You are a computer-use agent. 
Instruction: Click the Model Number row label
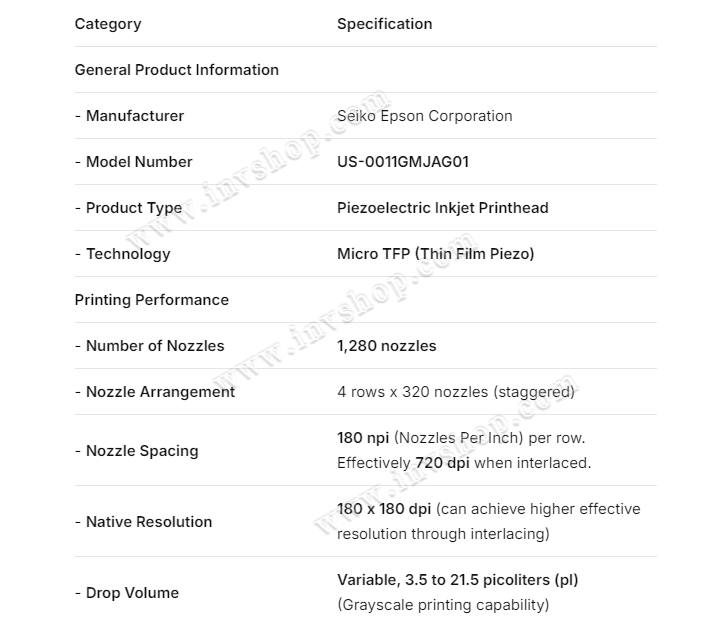133,162
